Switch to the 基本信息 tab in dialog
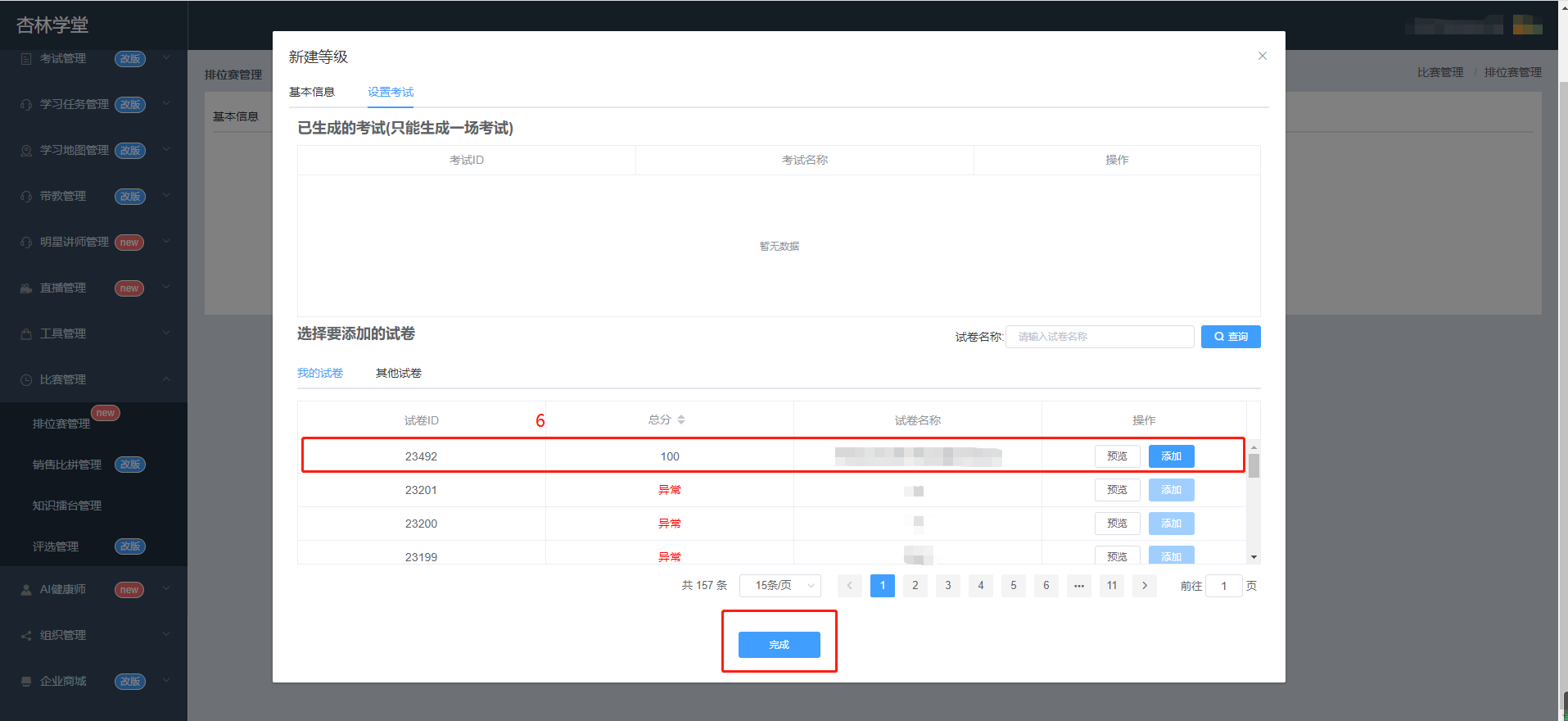This screenshot has height=721, width=1568. pyautogui.click(x=312, y=92)
